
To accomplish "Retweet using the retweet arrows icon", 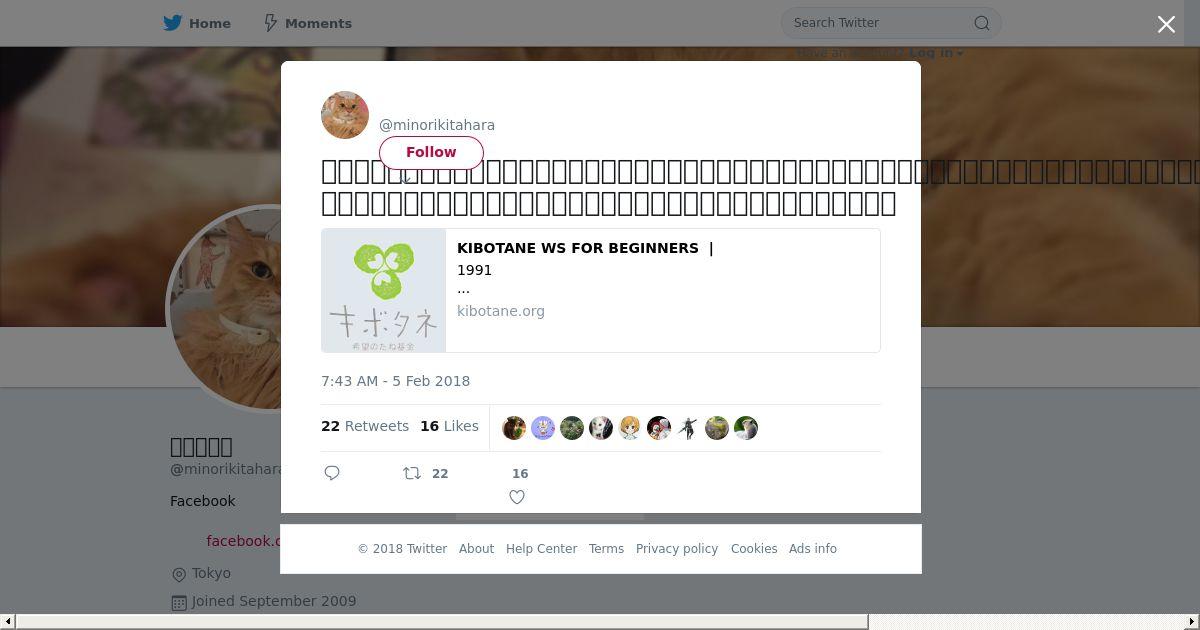I will coord(411,473).
